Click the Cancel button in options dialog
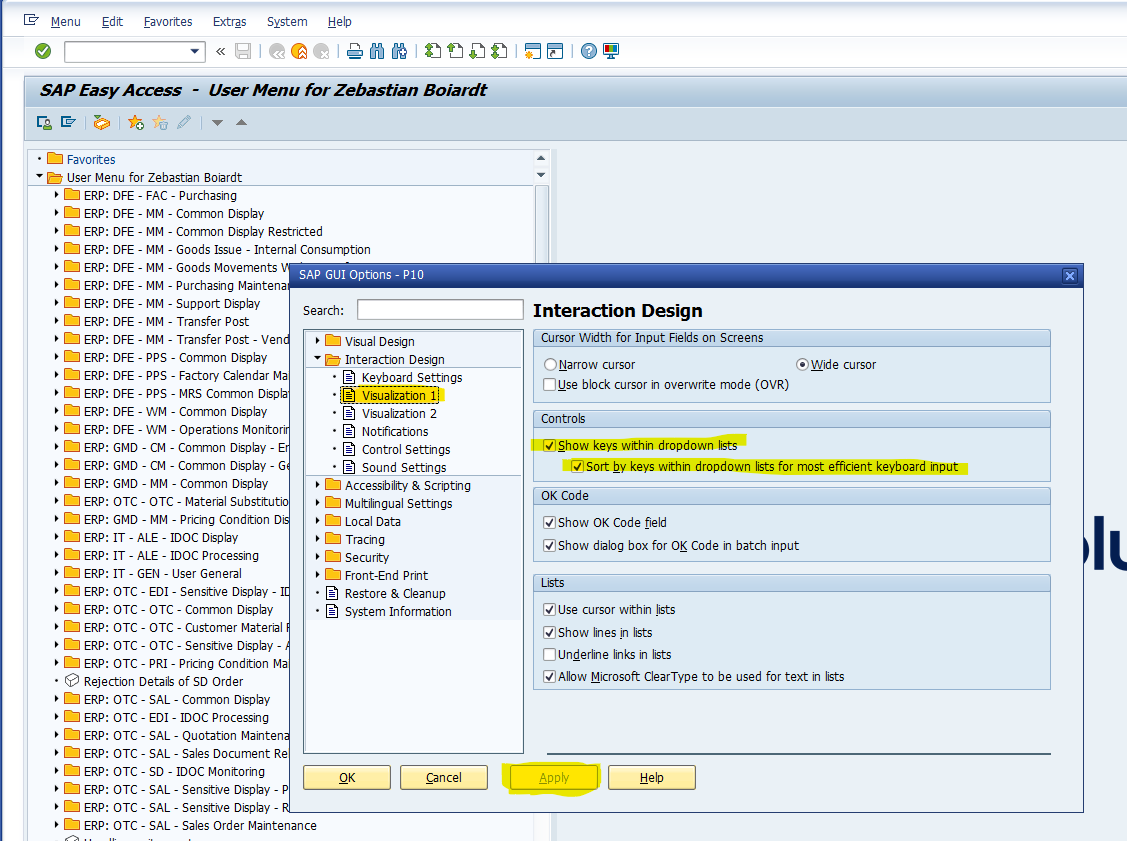This screenshot has height=841, width=1127. pos(443,777)
